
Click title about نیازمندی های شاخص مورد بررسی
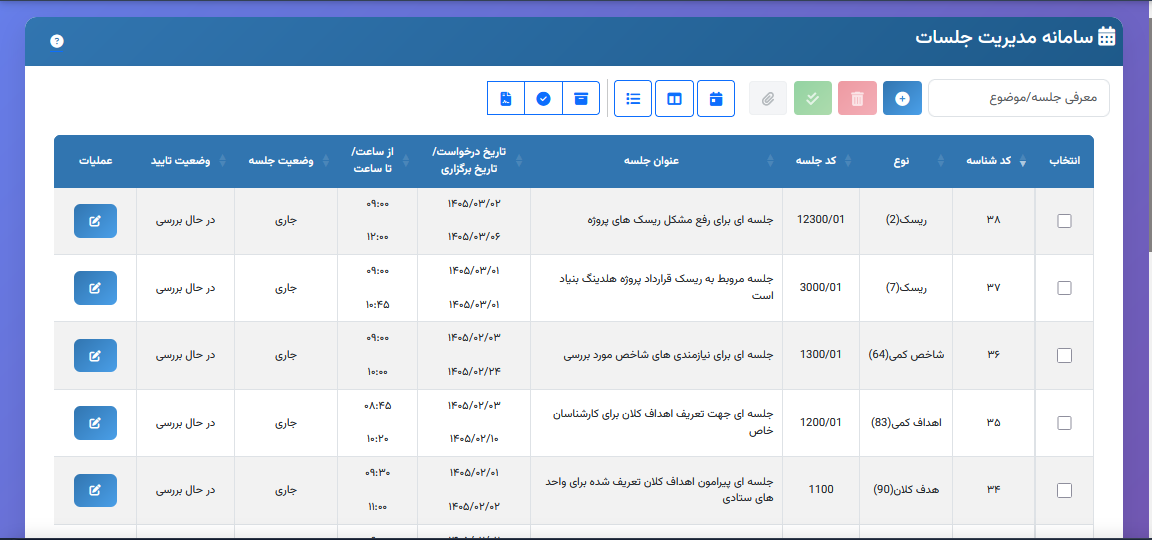[x=669, y=356]
